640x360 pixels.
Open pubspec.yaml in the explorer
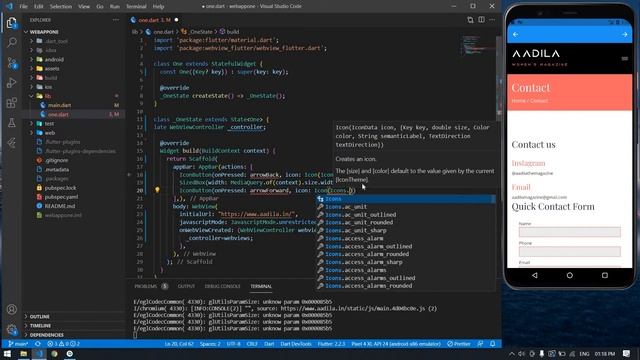click(x=61, y=197)
